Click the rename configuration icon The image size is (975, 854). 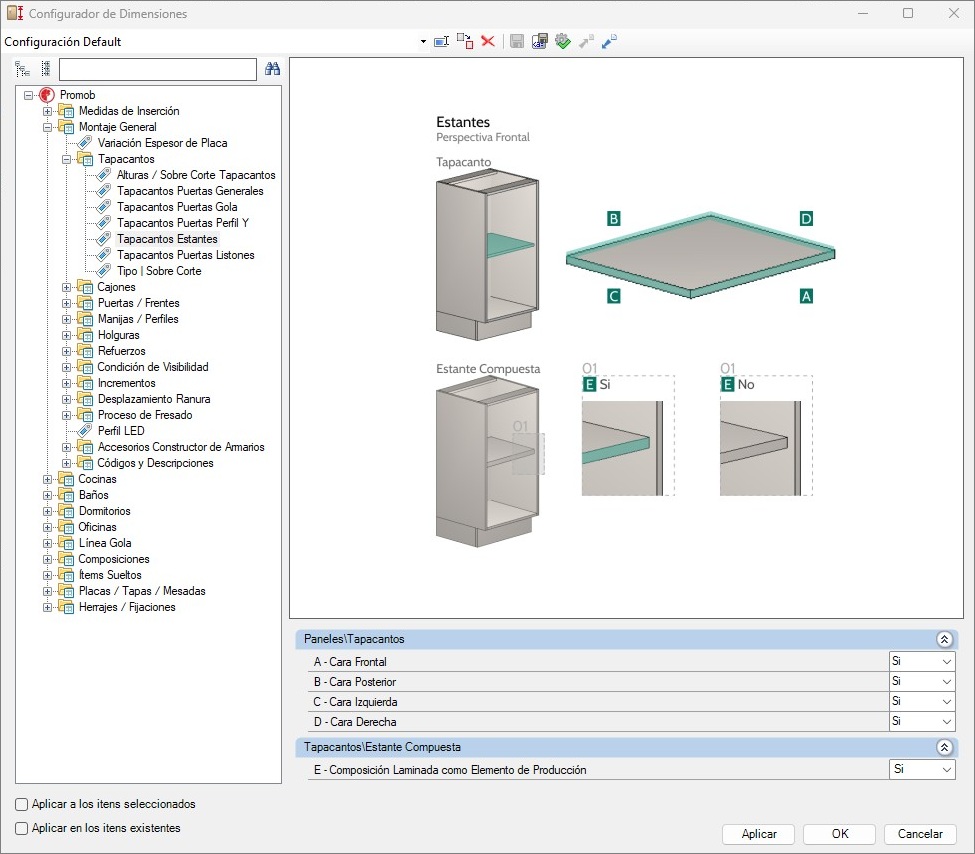pyautogui.click(x=441, y=41)
